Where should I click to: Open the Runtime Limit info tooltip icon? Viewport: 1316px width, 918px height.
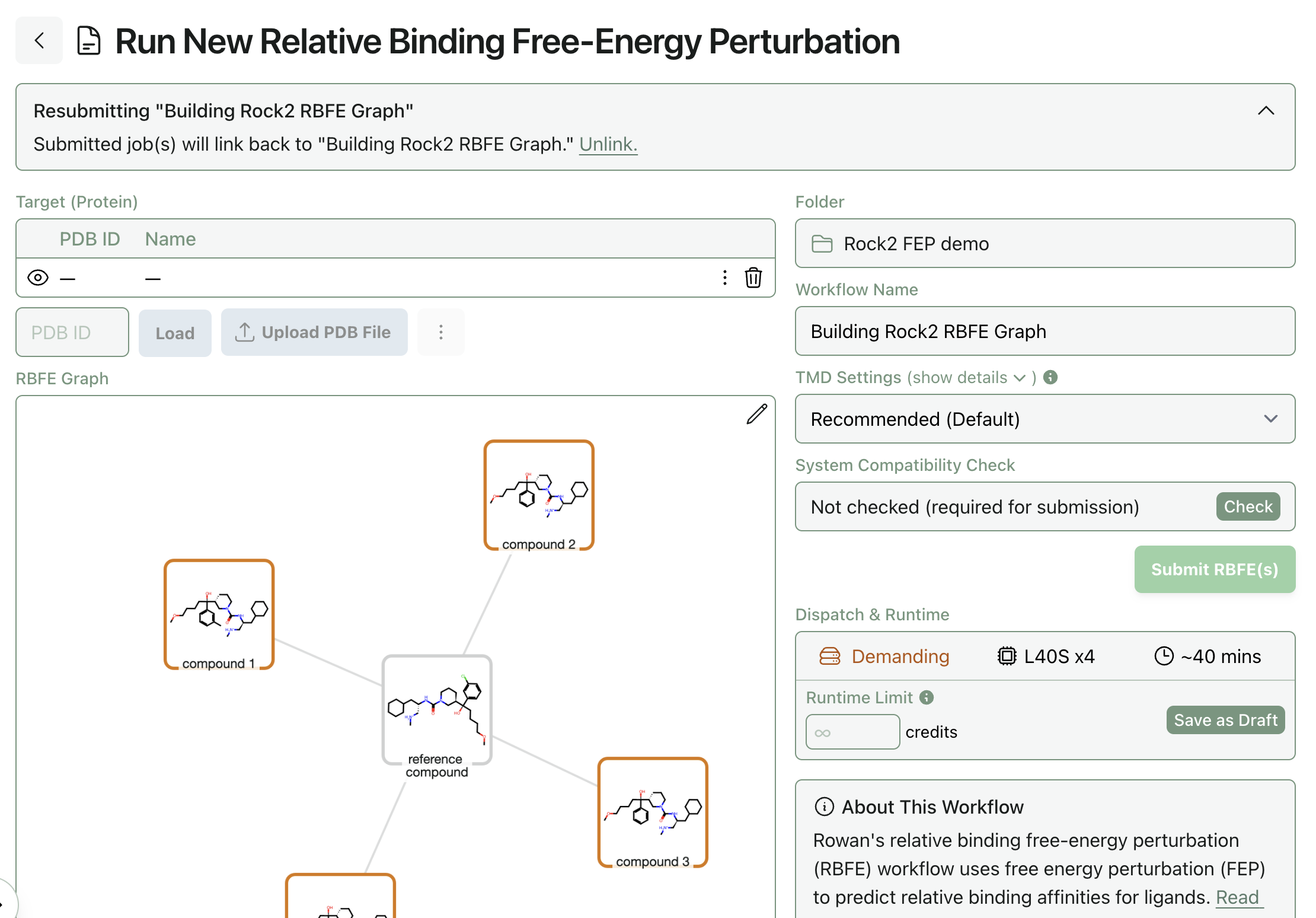click(x=927, y=697)
